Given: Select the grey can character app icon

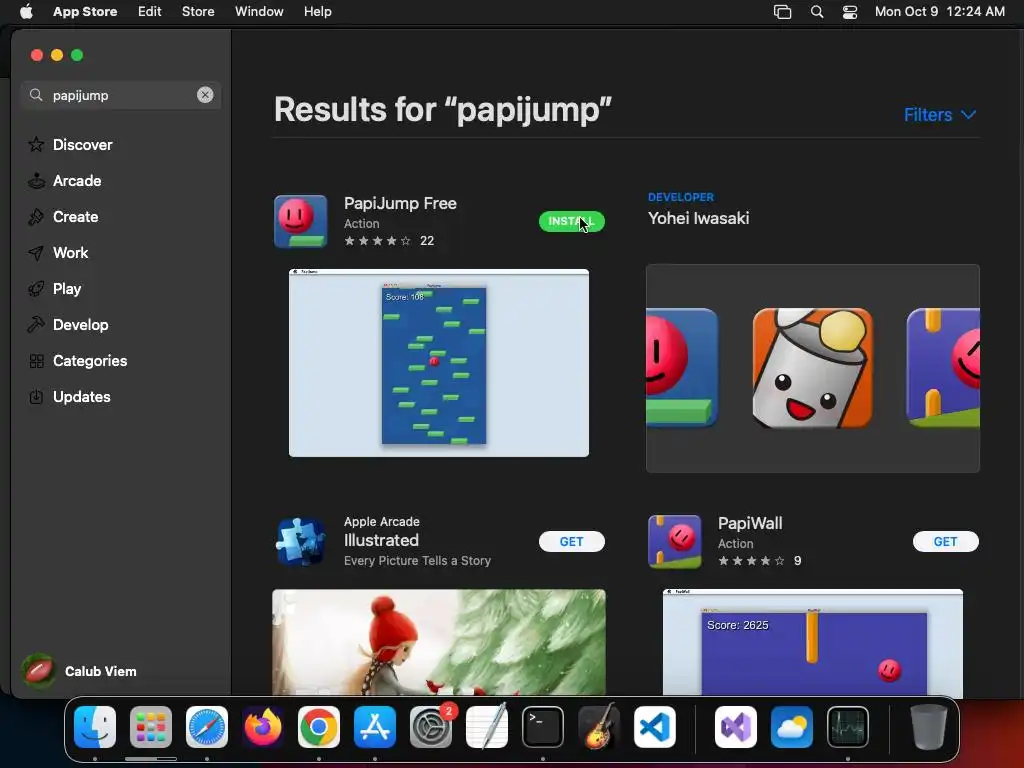Looking at the screenshot, I should coord(812,368).
